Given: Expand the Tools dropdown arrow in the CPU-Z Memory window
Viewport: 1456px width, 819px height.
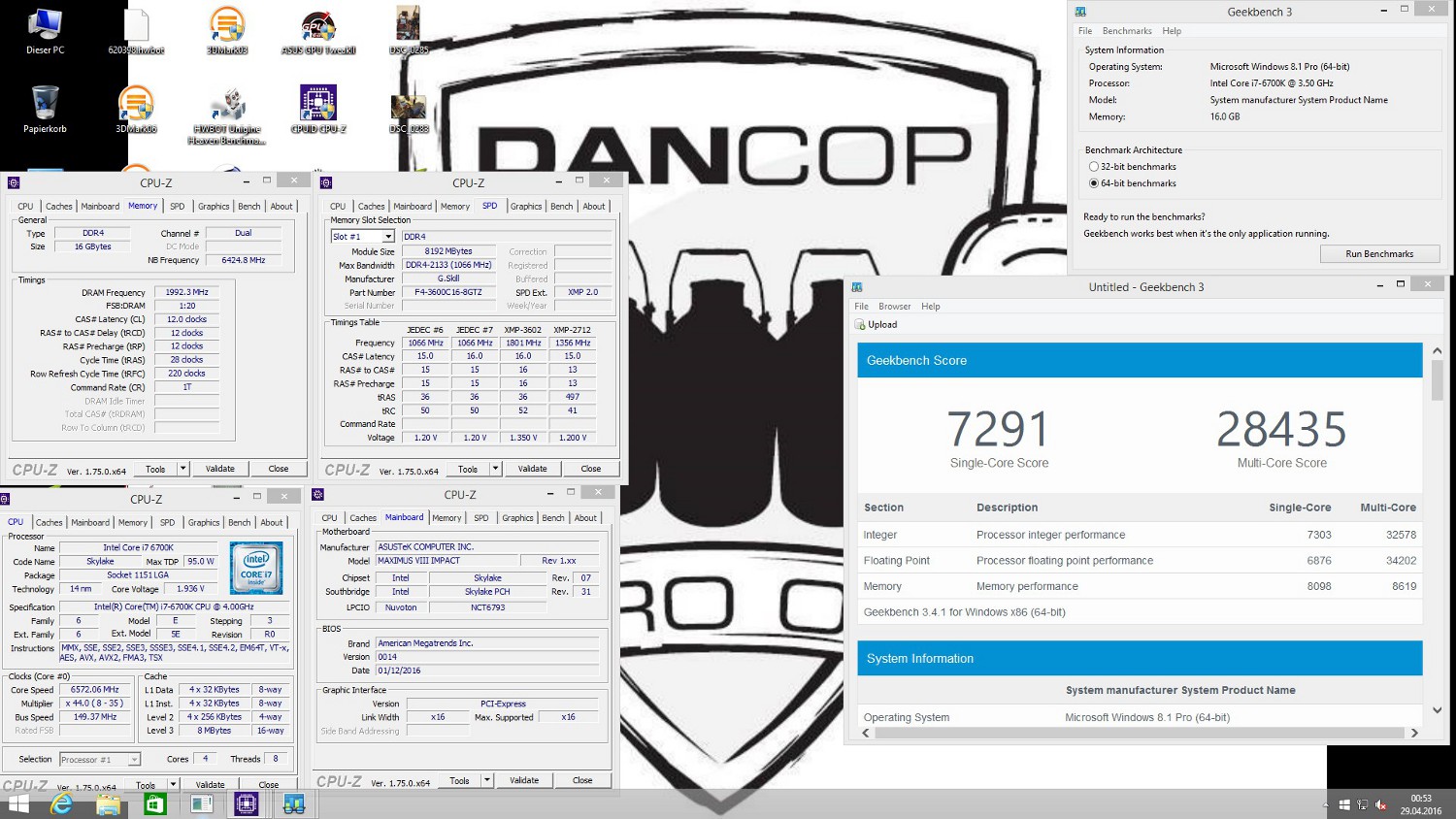Looking at the screenshot, I should pyautogui.click(x=182, y=469).
